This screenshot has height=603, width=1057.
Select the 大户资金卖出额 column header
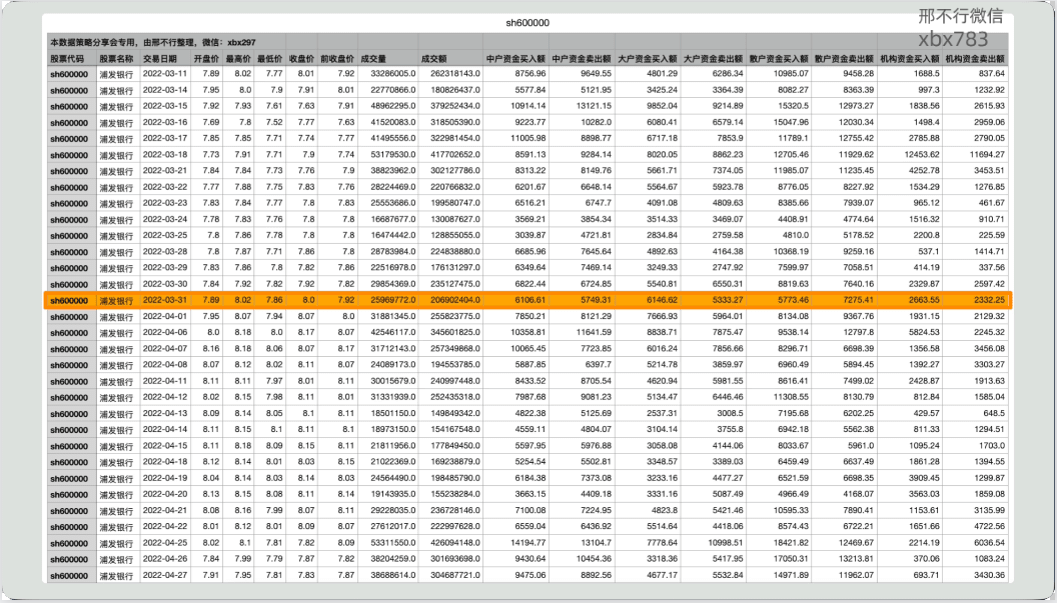(713, 59)
